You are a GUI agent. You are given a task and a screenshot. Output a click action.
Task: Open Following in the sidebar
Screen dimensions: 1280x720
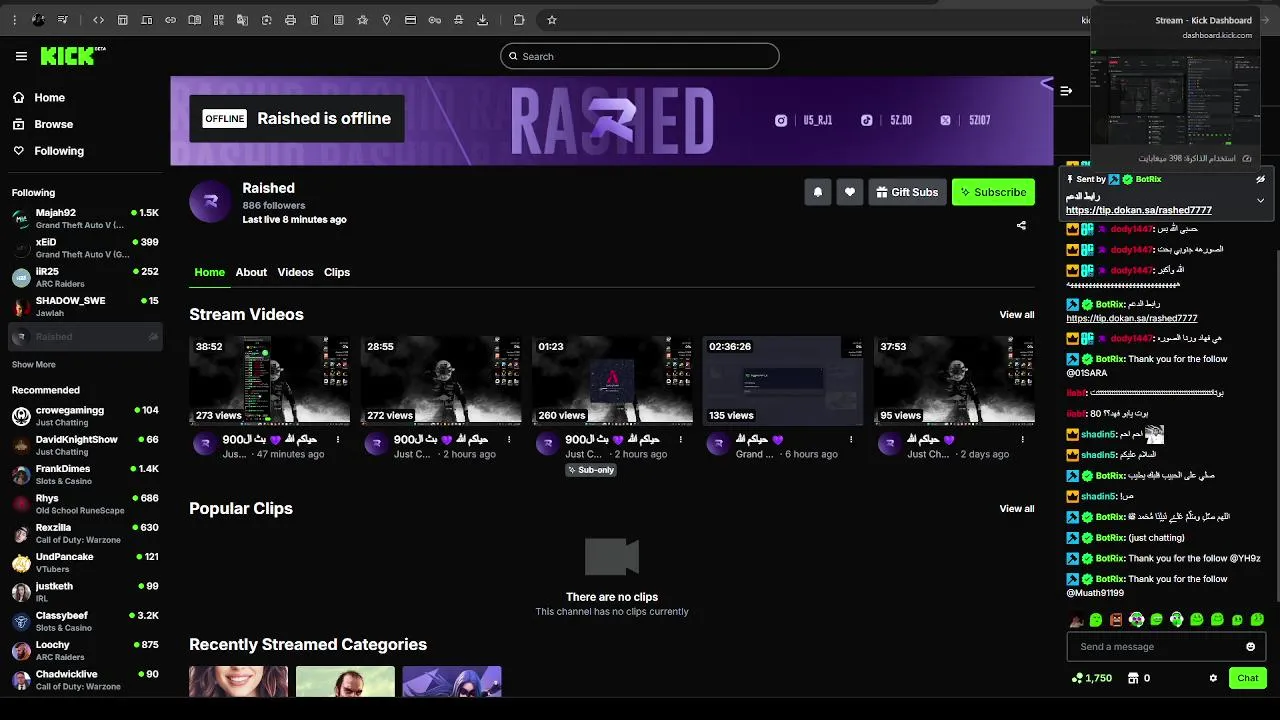[50, 151]
